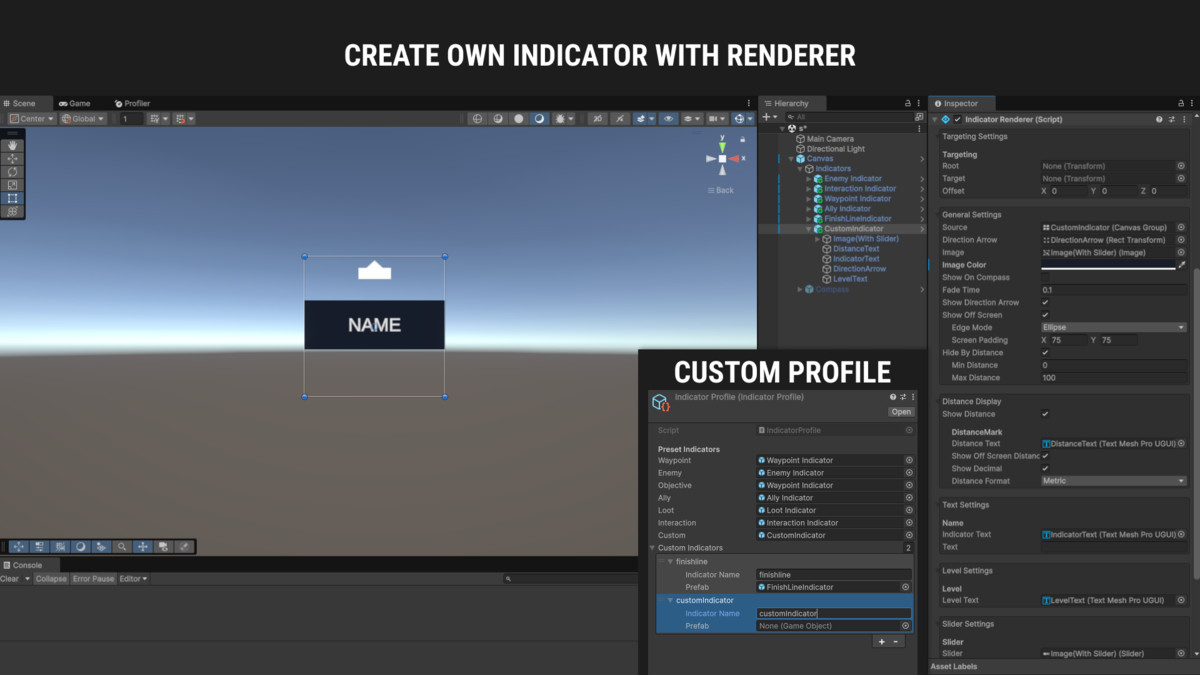Click the plus button under Custom Indicators list

coord(880,641)
